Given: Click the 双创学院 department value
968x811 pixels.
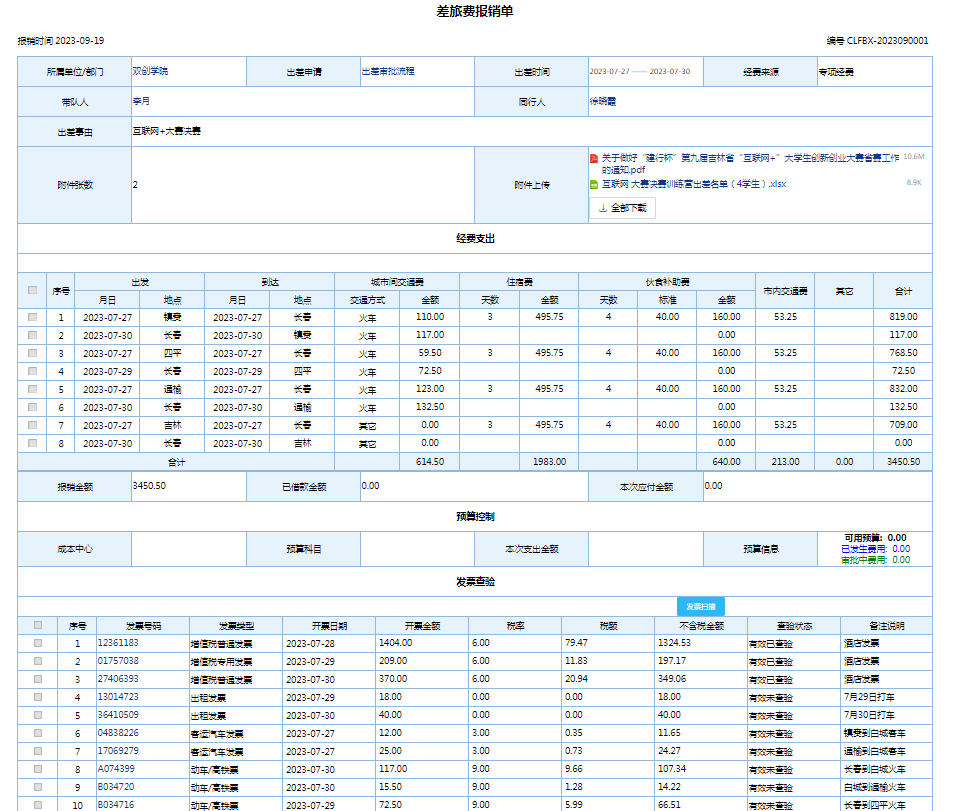Looking at the screenshot, I should (150, 71).
